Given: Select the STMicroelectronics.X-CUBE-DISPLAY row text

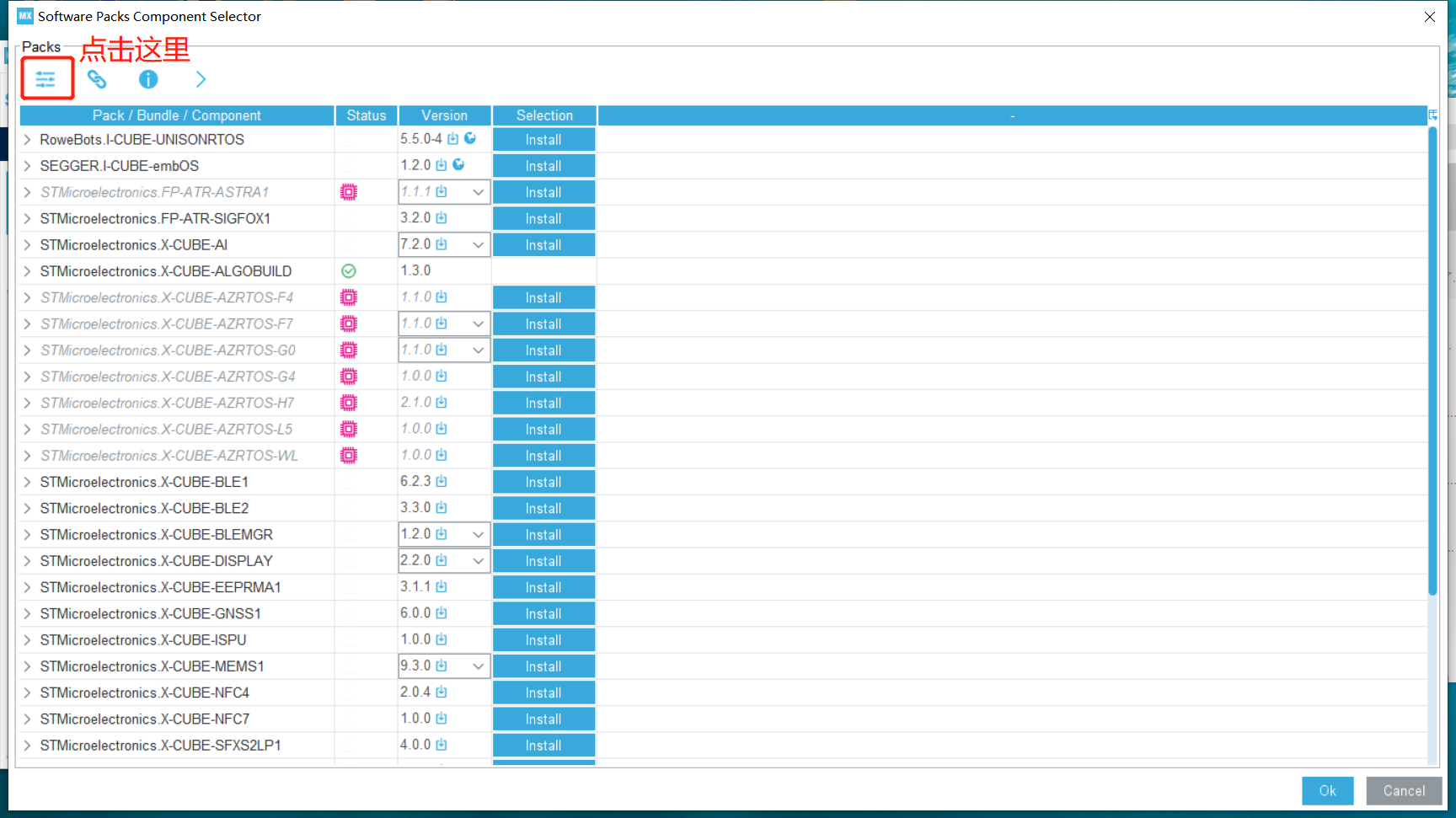Looking at the screenshot, I should pos(157,560).
